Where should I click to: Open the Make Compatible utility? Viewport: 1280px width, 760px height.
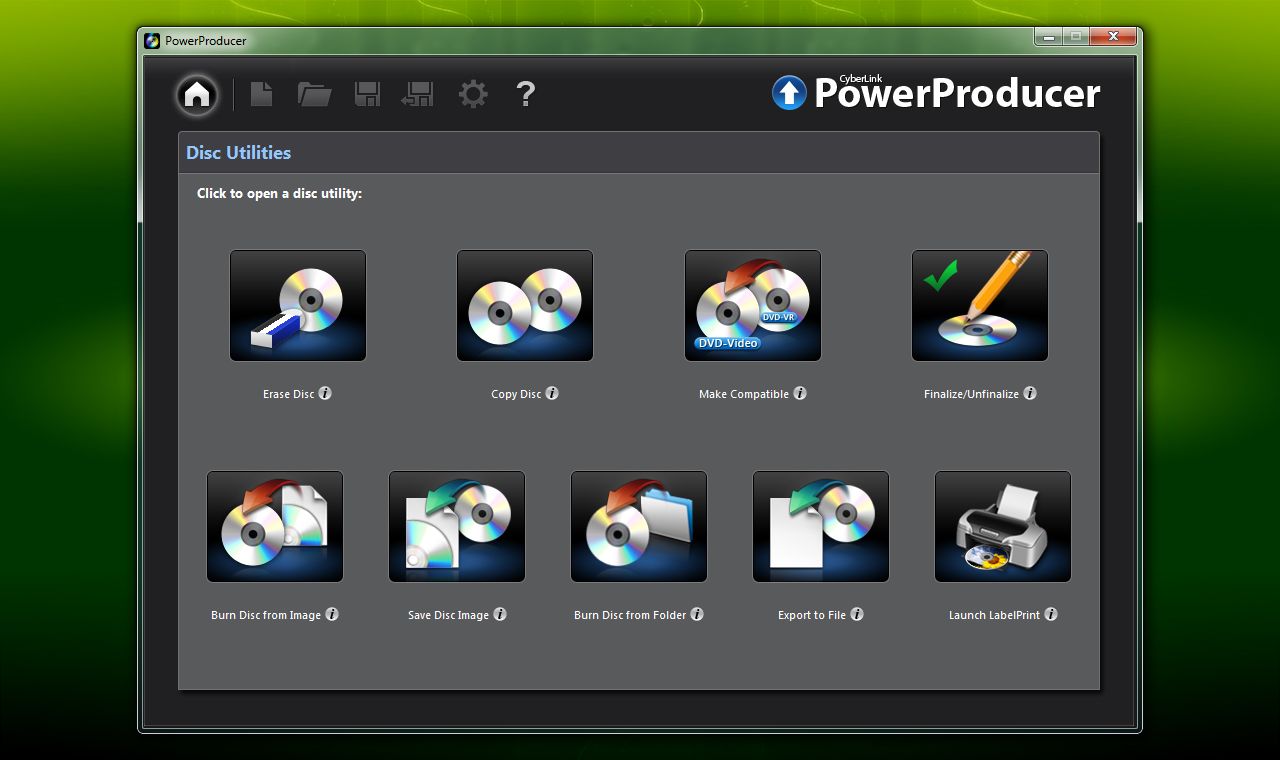[x=753, y=306]
